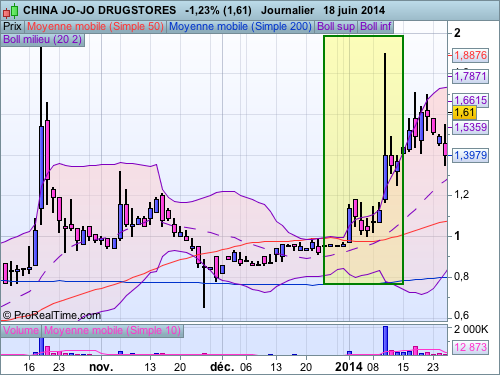500x375 pixels.
Task: Open the Volume Moyenne mobile (Simple 10) label
Action: point(112,330)
